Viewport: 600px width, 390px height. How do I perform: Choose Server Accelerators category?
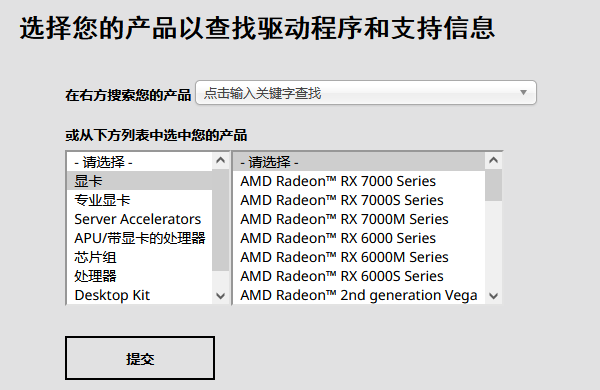tap(139, 219)
